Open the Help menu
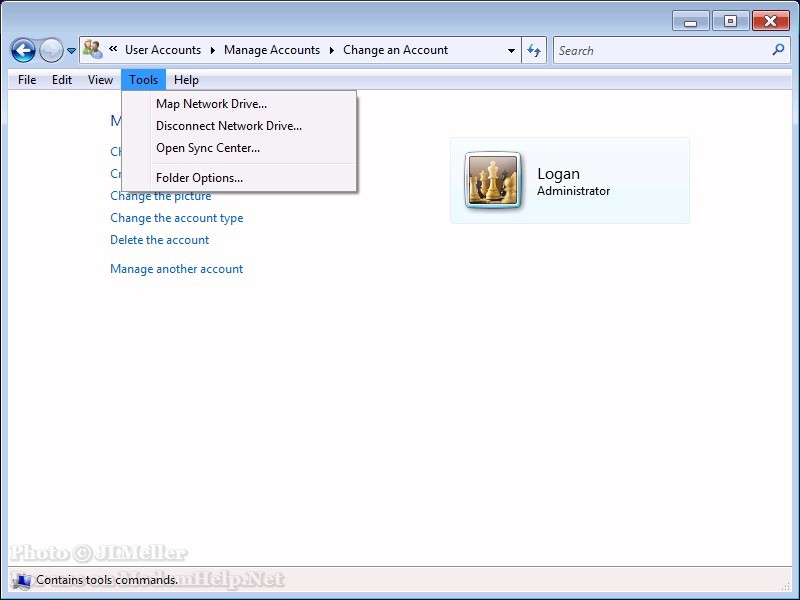 (186, 80)
